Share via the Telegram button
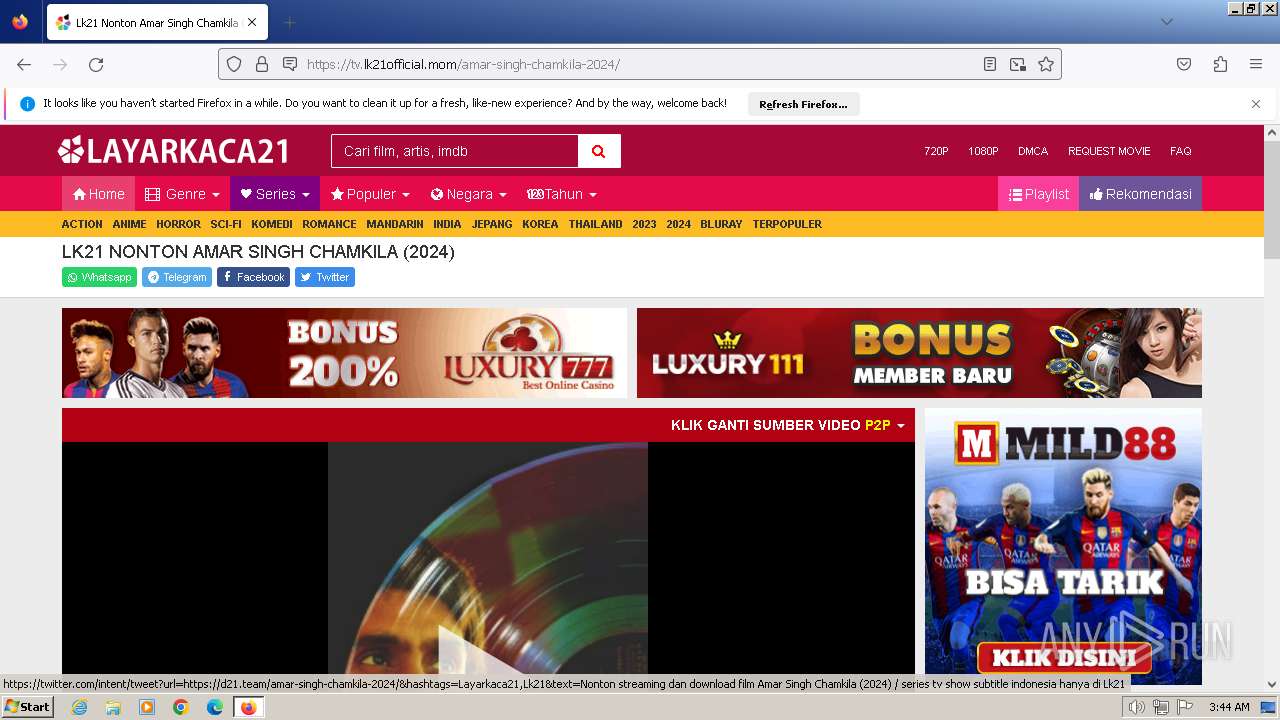 [177, 277]
